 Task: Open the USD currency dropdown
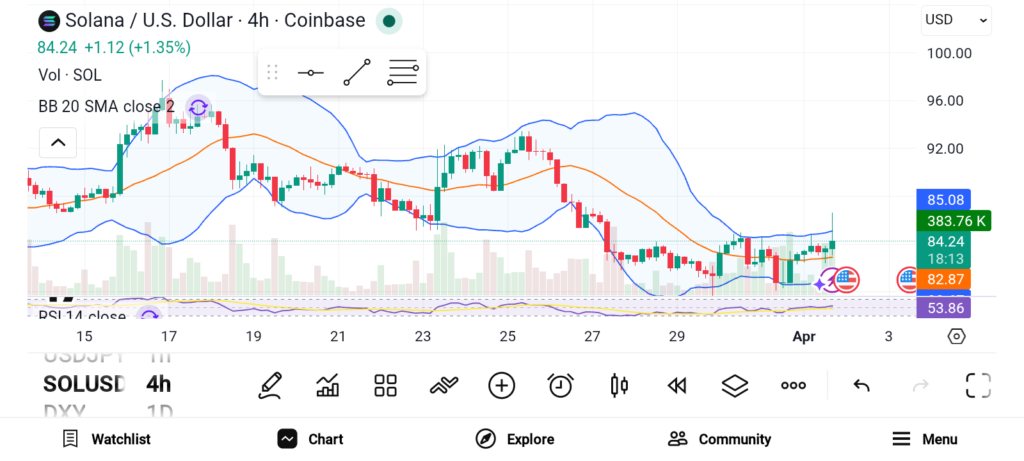click(956, 19)
